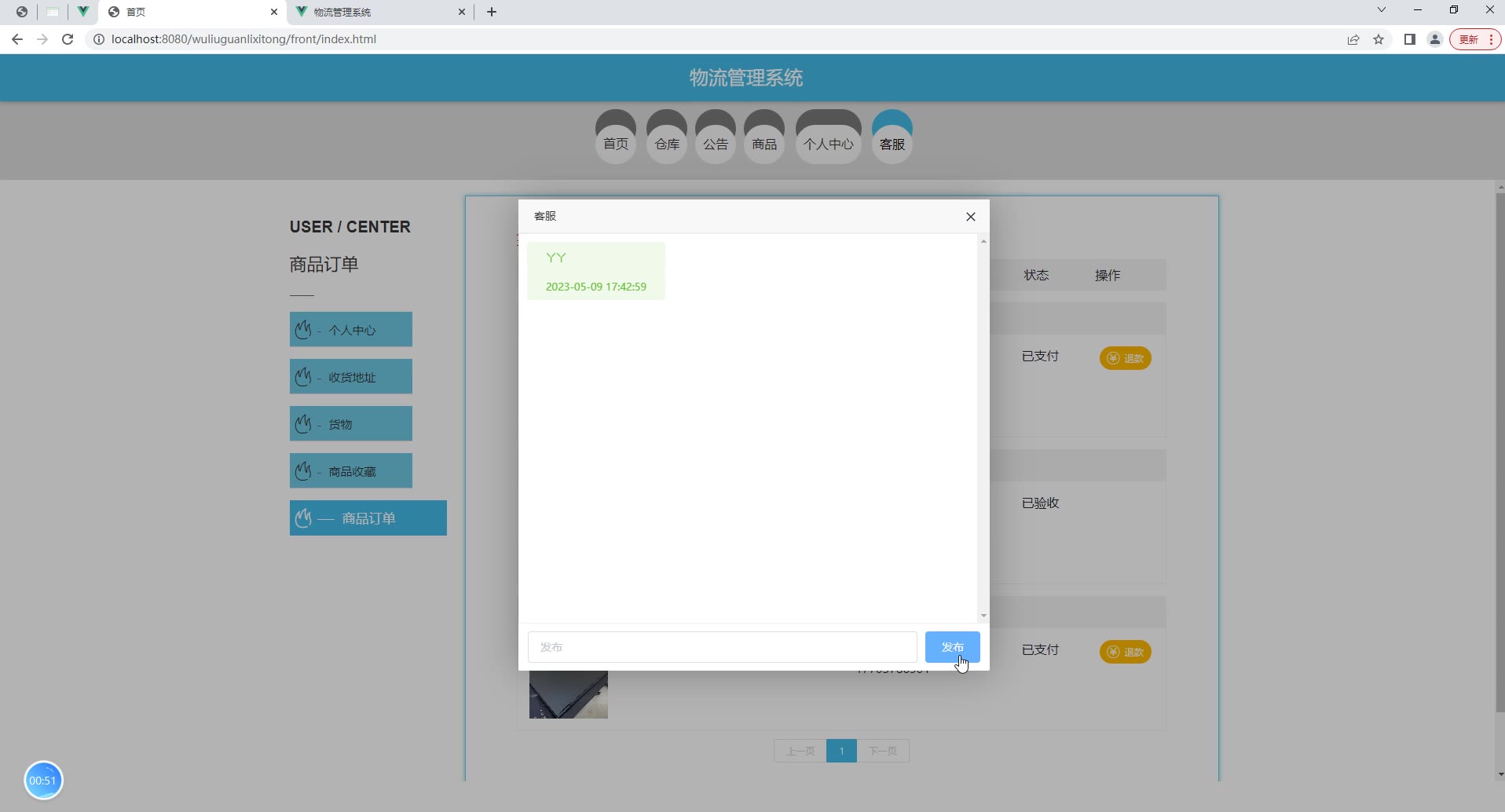Image resolution: width=1505 pixels, height=812 pixels.
Task: Close the 客服 chat dialog
Action: point(971,217)
